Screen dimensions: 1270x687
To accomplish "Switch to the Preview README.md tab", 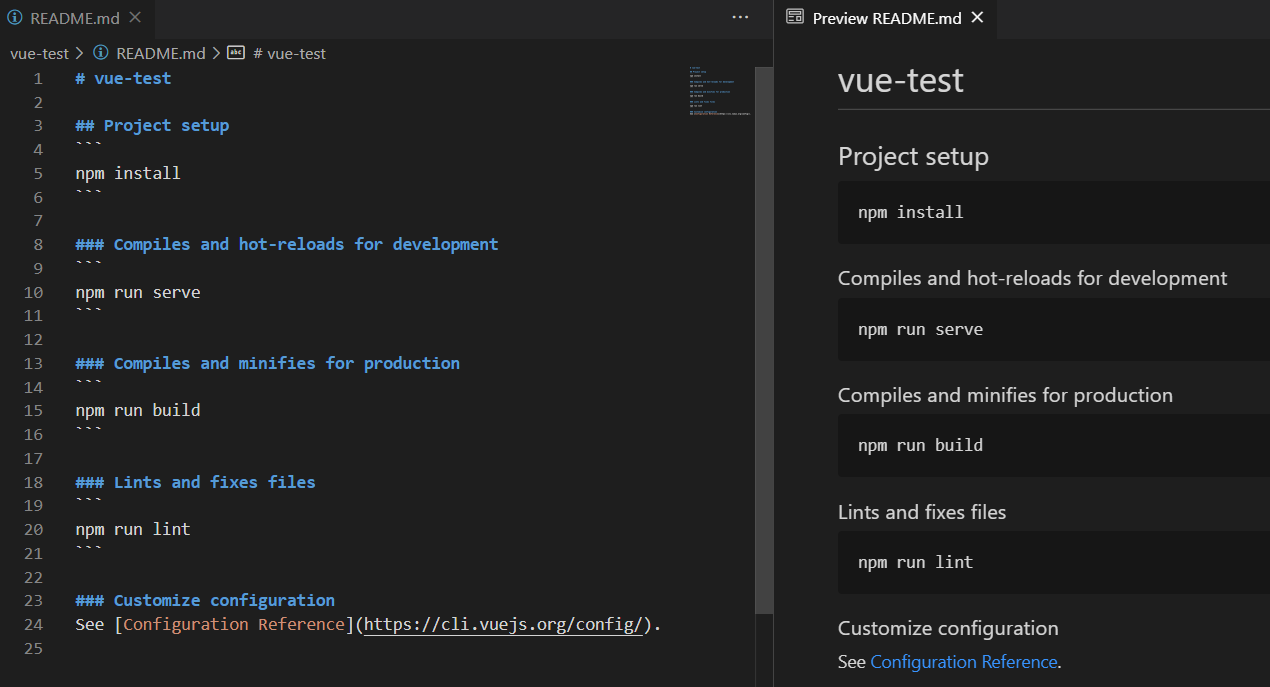I will click(x=886, y=18).
